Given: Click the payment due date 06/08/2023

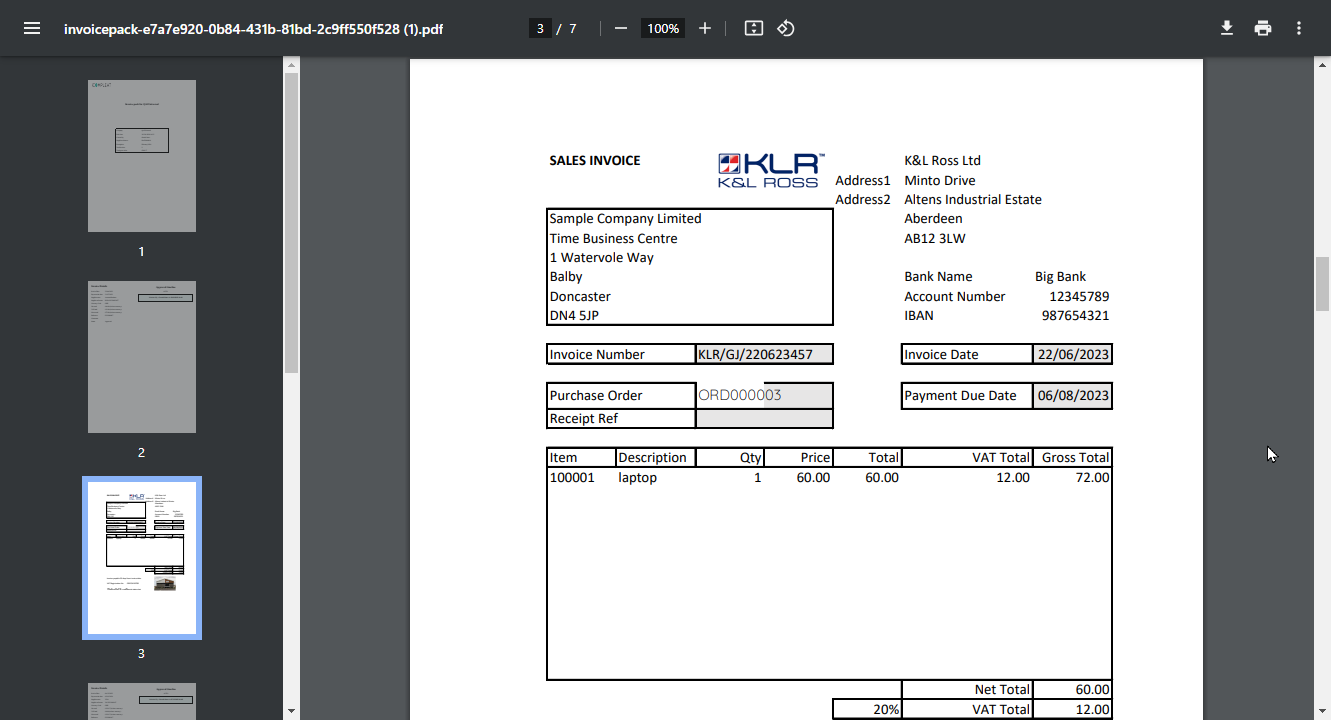Looking at the screenshot, I should coord(1073,395).
